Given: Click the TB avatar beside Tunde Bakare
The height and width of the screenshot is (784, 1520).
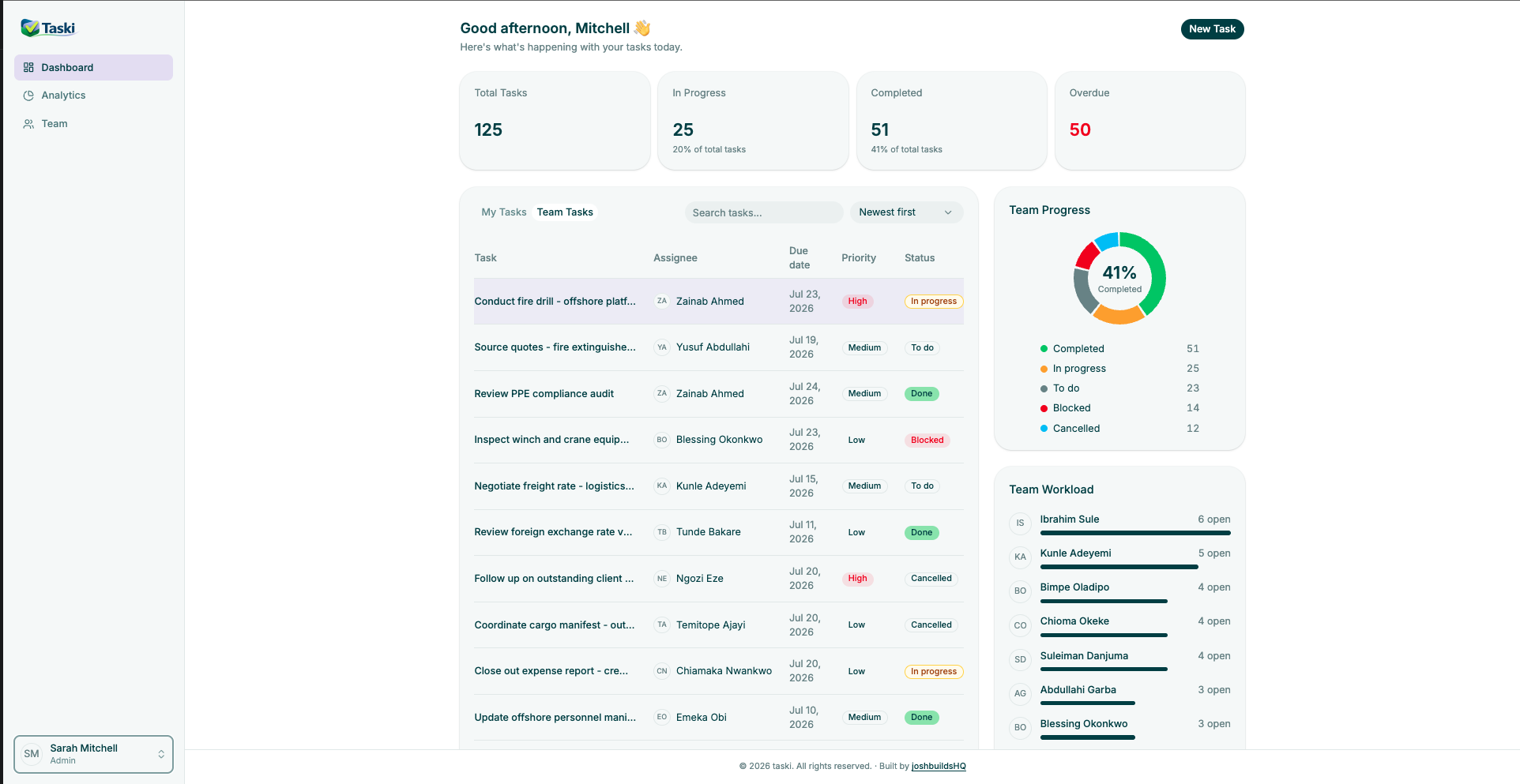Looking at the screenshot, I should tap(662, 532).
